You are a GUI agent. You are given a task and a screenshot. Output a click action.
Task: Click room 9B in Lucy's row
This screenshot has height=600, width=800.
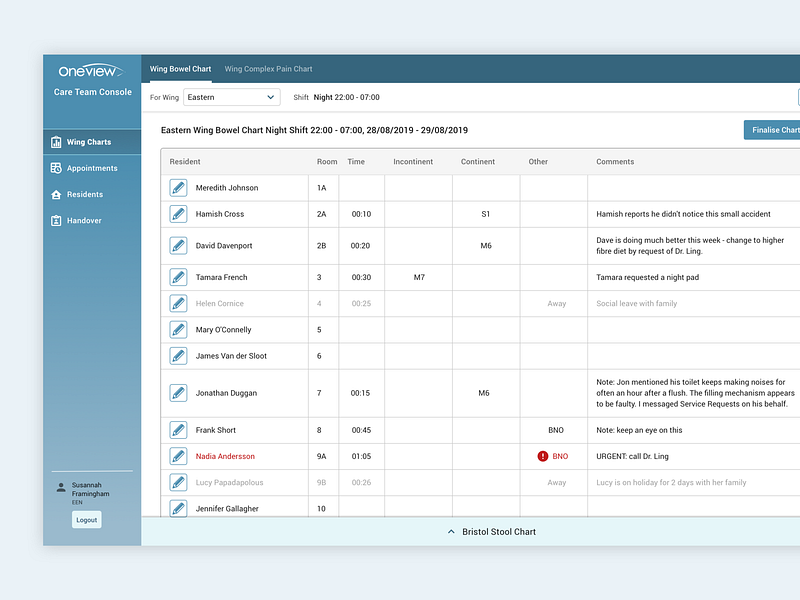pos(321,482)
